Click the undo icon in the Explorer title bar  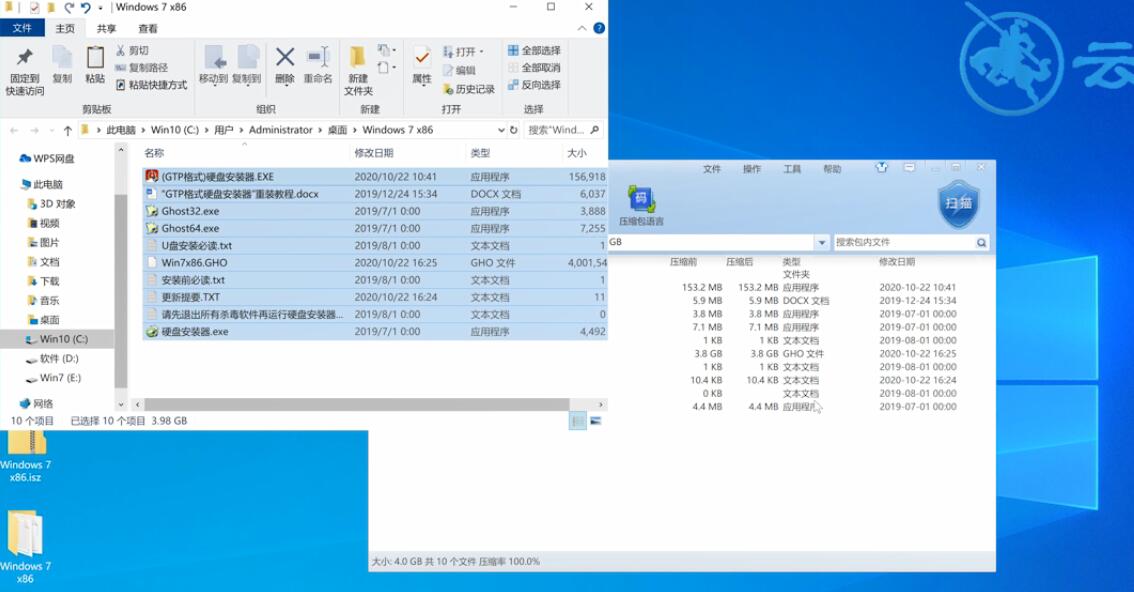click(85, 7)
